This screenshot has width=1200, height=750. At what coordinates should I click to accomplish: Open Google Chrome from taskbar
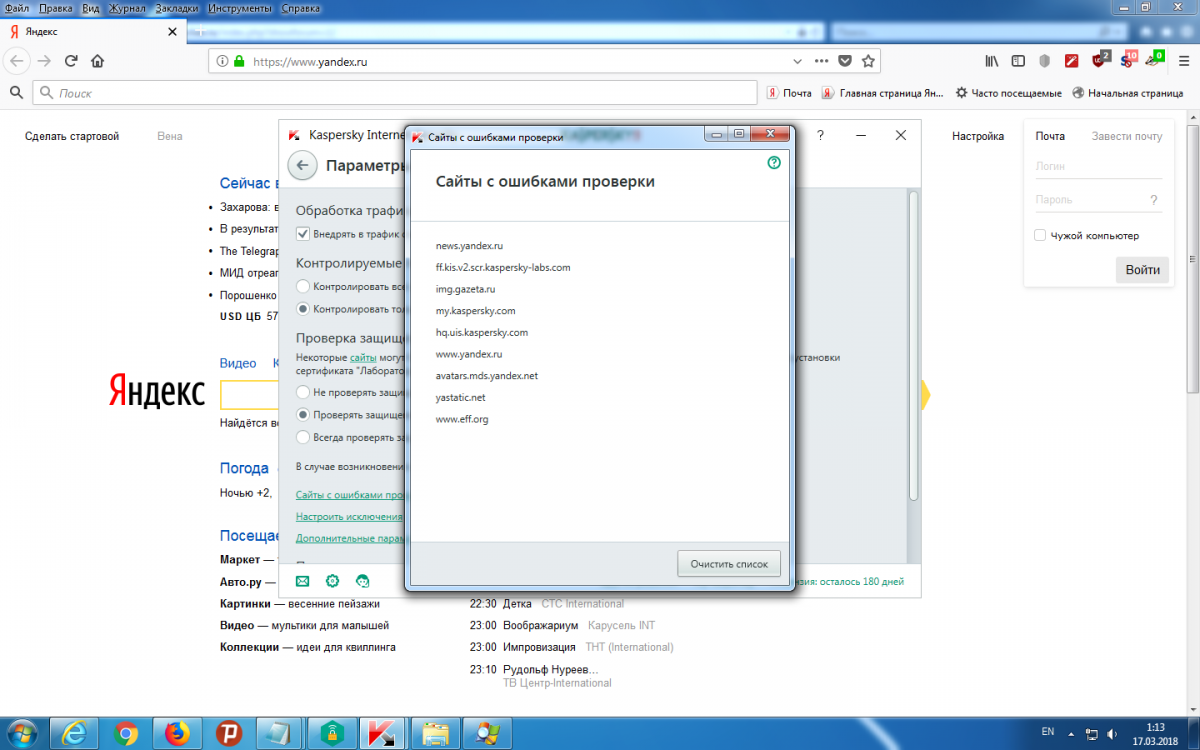(126, 733)
